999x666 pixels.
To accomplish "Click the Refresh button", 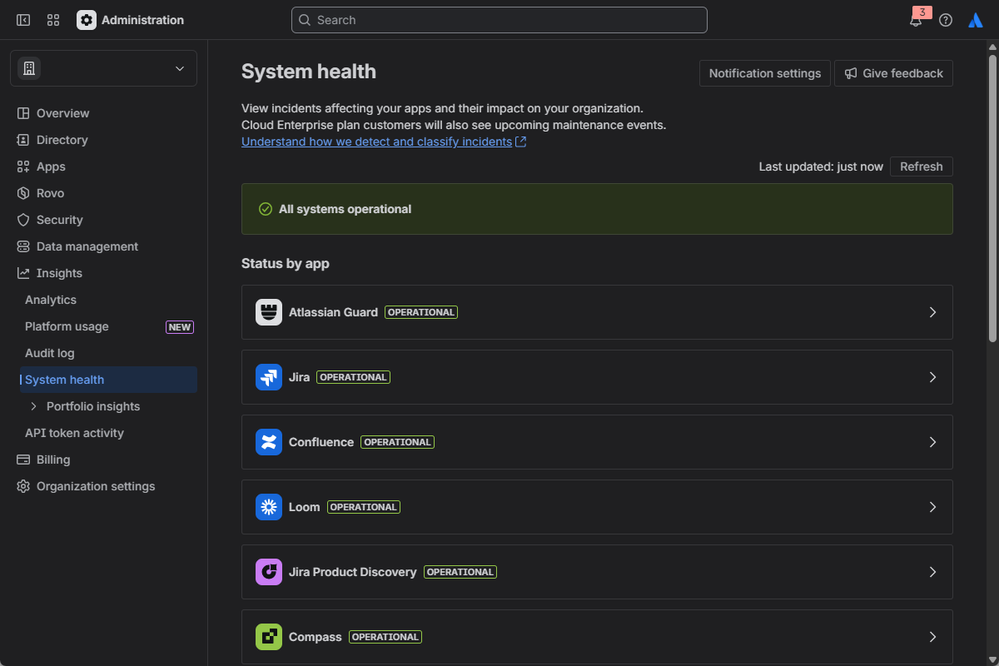I will point(921,166).
